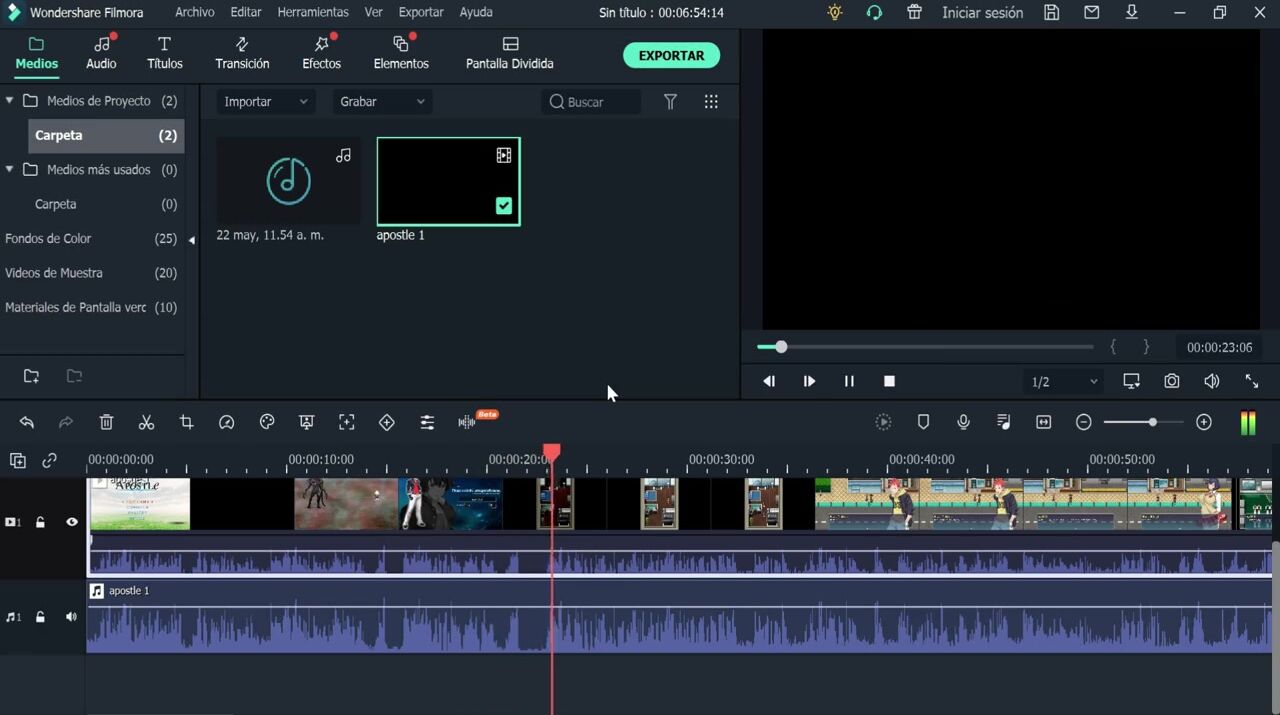The image size is (1280, 715).
Task: Switch to the Efectos tab
Action: (321, 53)
